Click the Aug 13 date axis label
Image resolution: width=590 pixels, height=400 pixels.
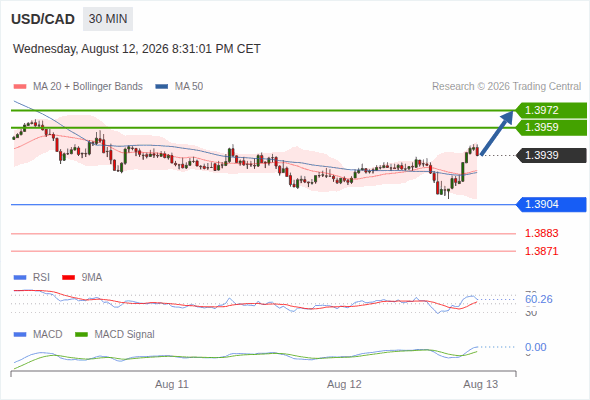click(481, 385)
